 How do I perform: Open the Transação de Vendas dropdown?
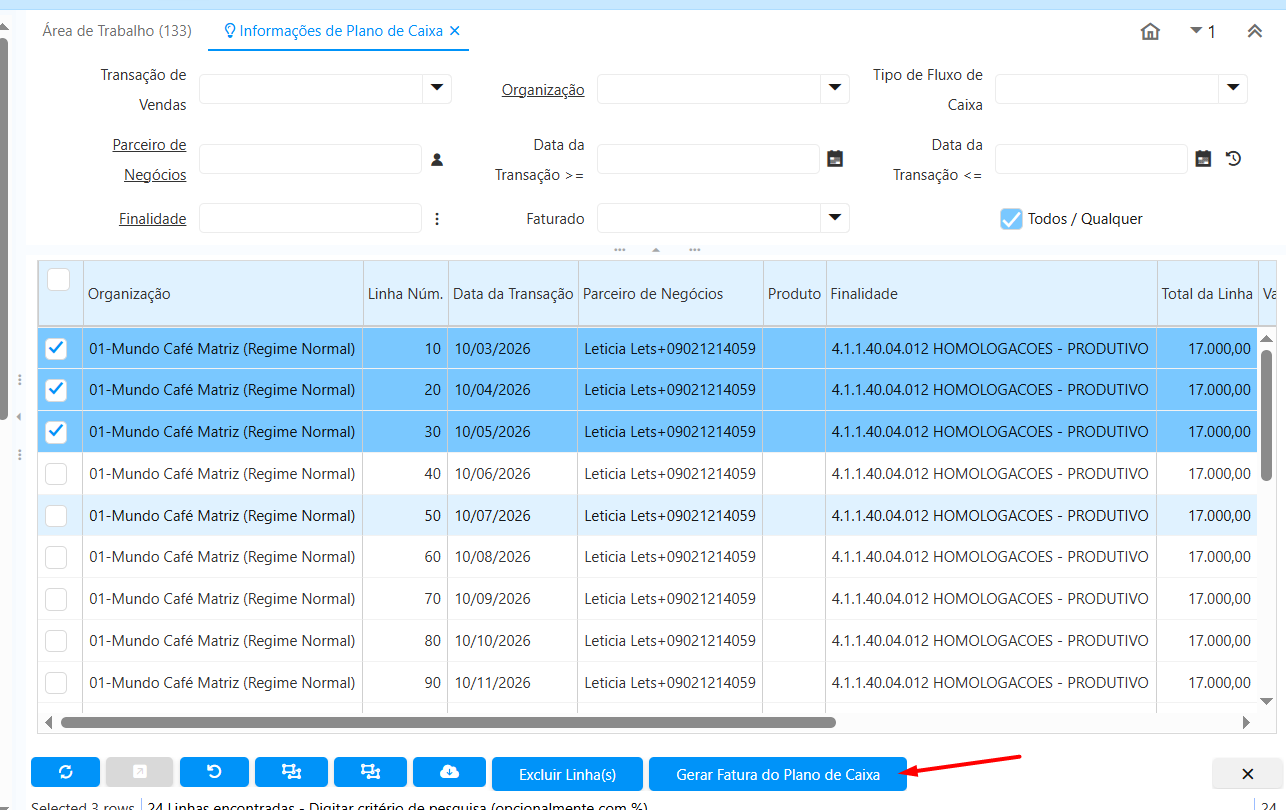pyautogui.click(x=437, y=89)
